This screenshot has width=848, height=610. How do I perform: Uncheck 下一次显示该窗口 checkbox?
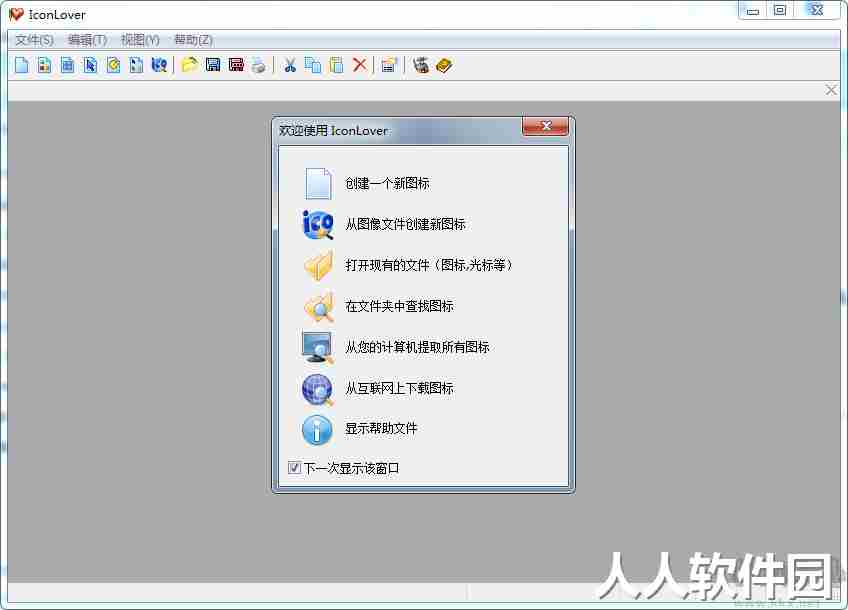[294, 468]
